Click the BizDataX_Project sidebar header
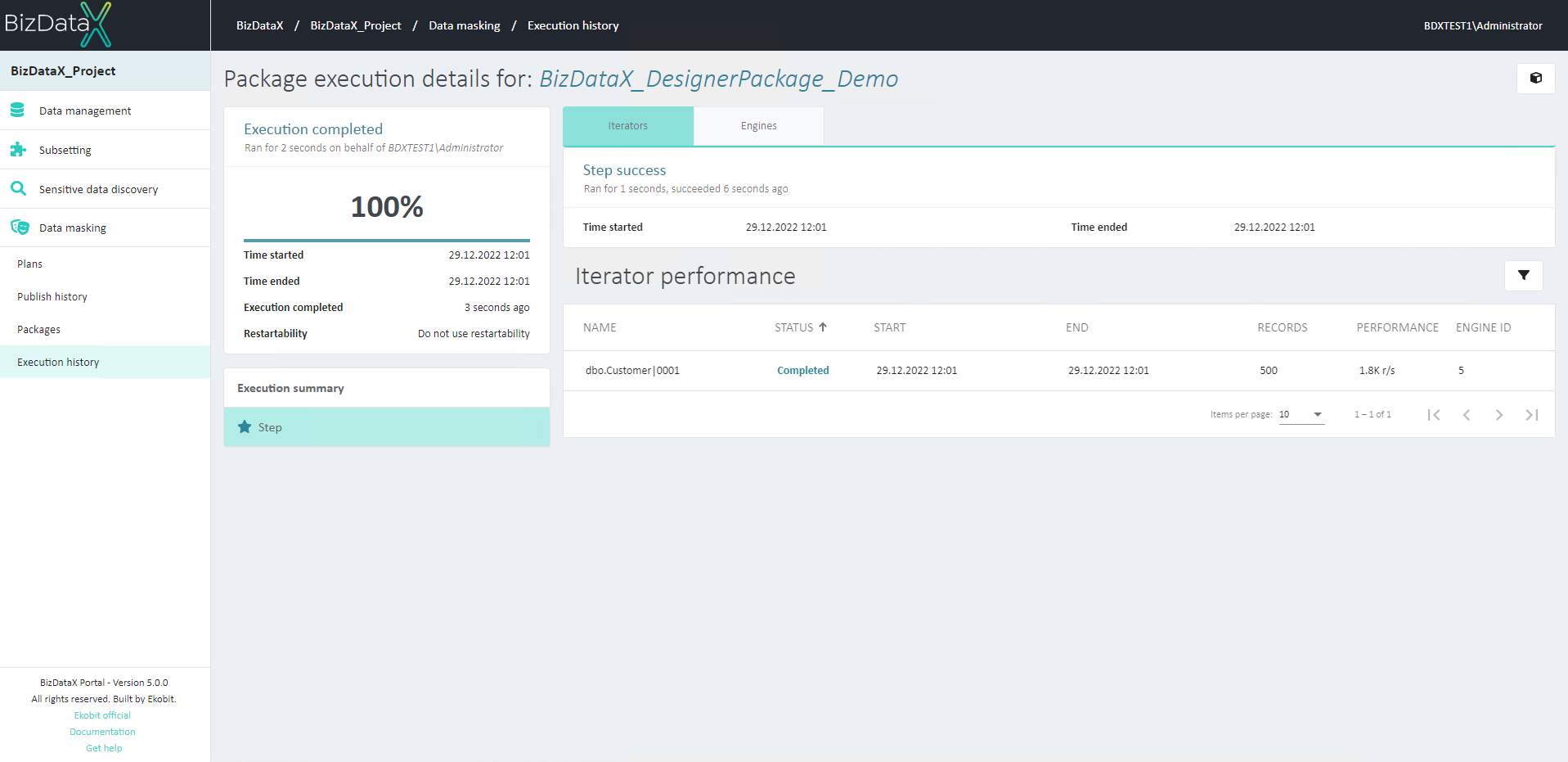The height and width of the screenshot is (762, 1568). tap(105, 71)
